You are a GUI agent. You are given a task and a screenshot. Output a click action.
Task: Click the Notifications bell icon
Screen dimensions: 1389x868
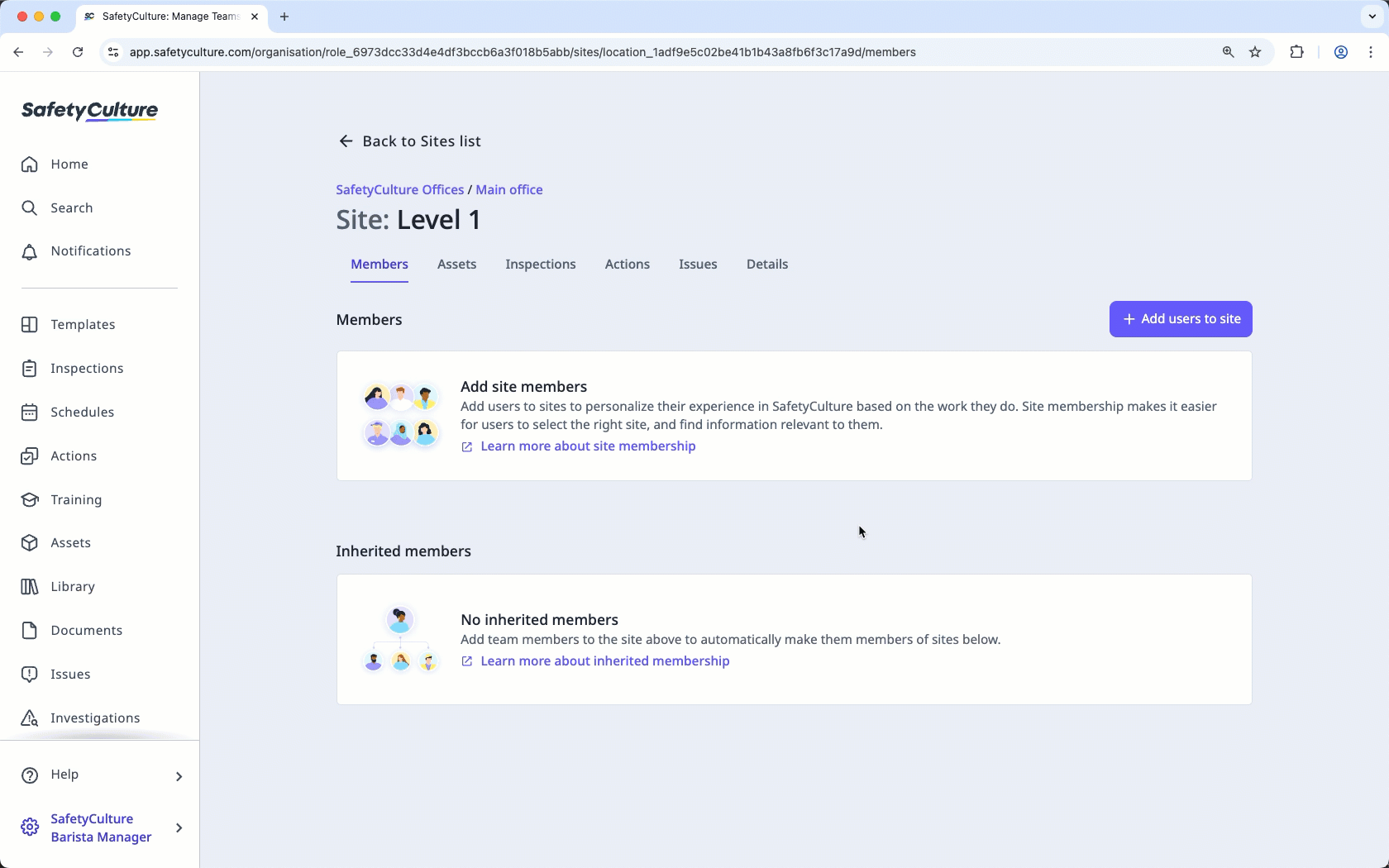pyautogui.click(x=30, y=251)
